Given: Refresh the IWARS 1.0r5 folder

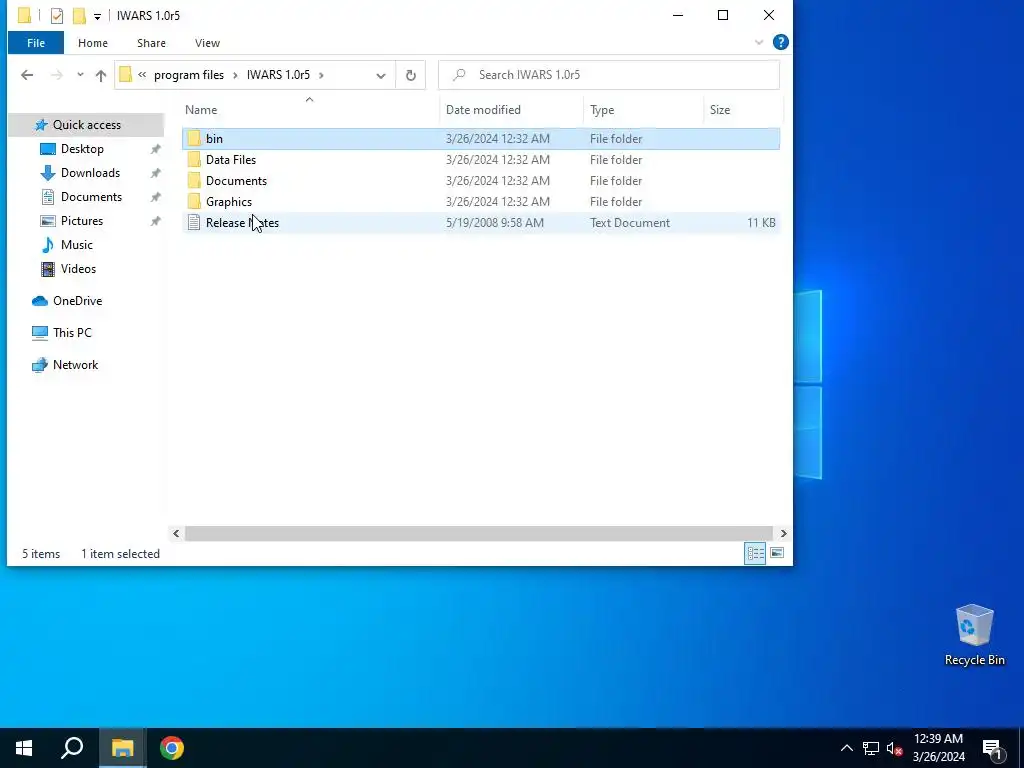Looking at the screenshot, I should coord(411,75).
